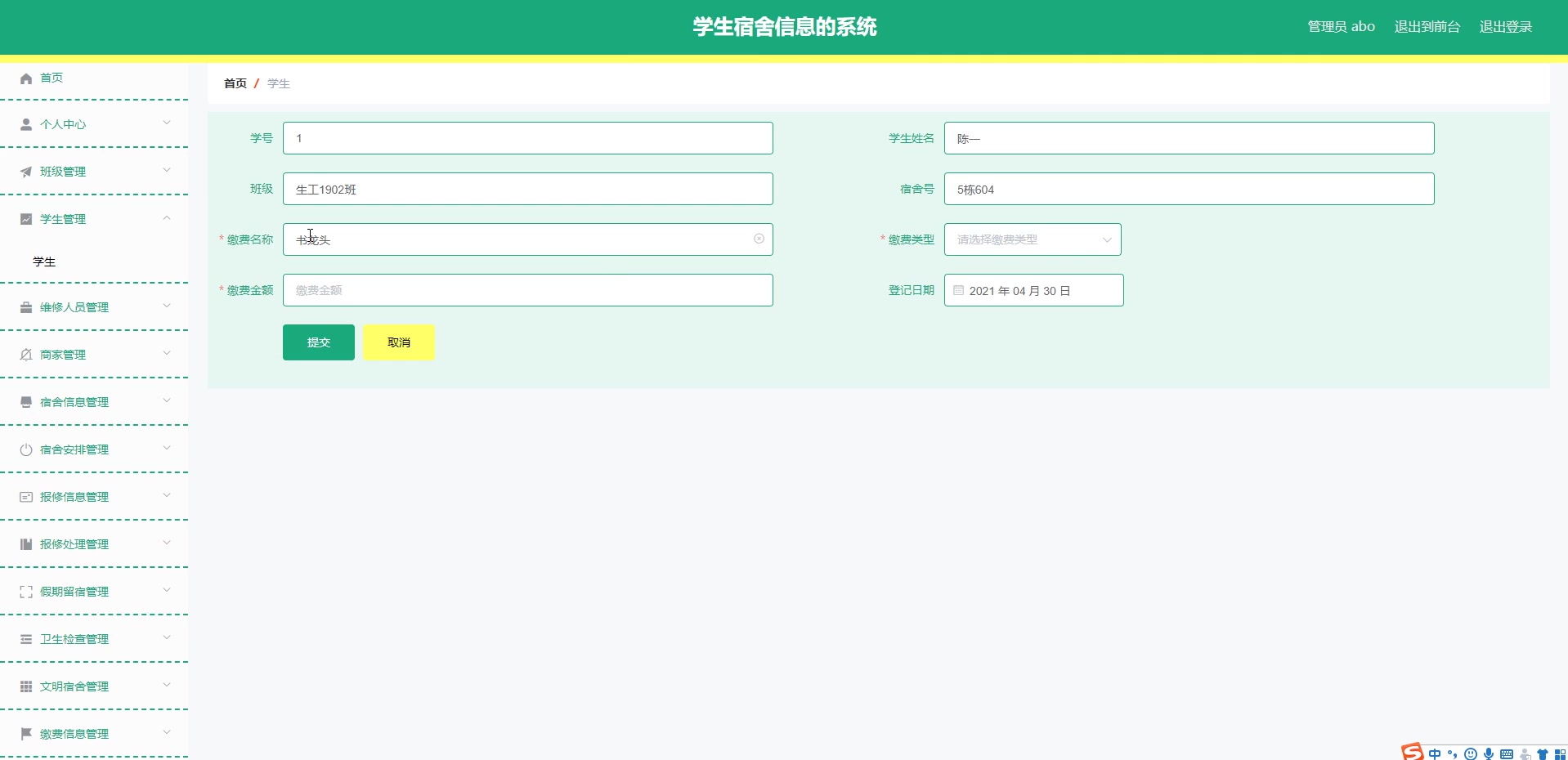The height and width of the screenshot is (760, 1568).
Task: Click the flag icon beside 缴费信息管理
Action: point(25,733)
